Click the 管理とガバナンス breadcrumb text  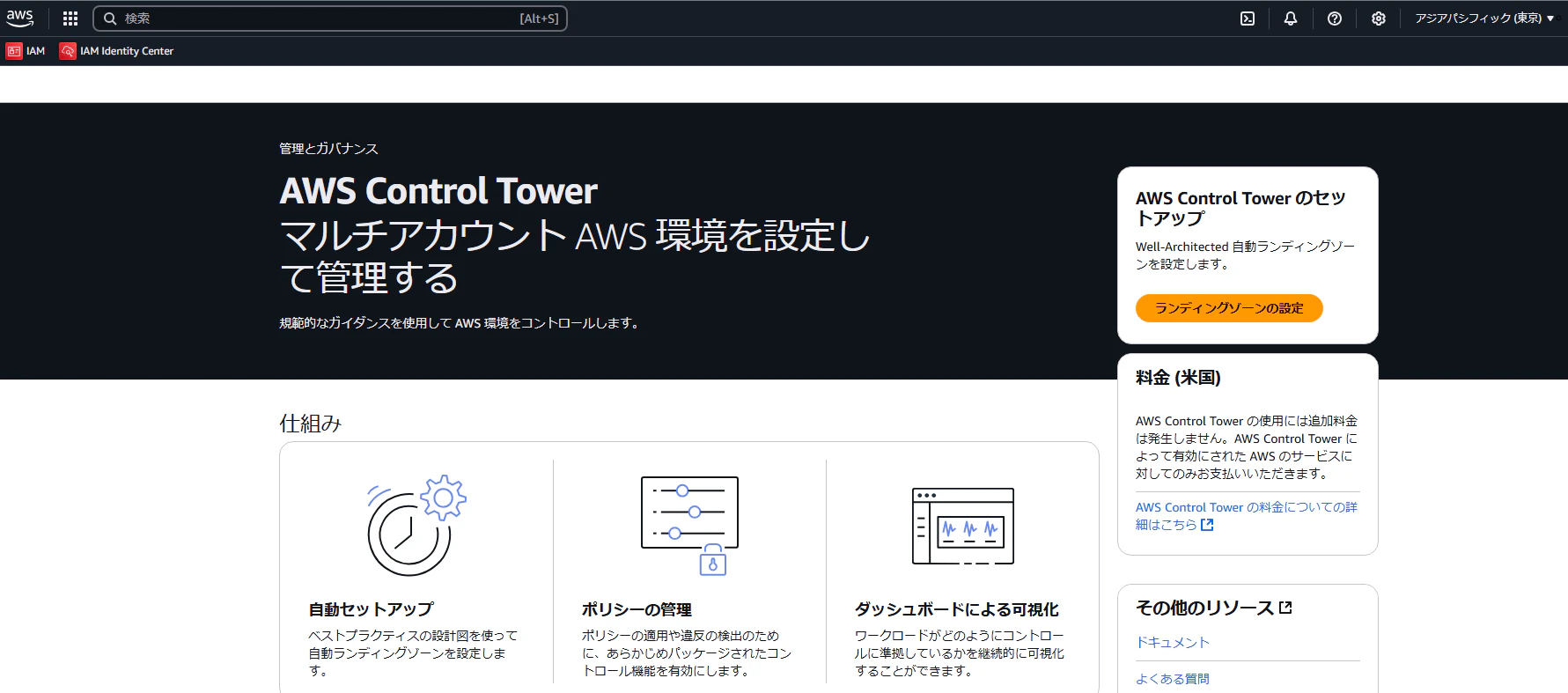coord(328,149)
